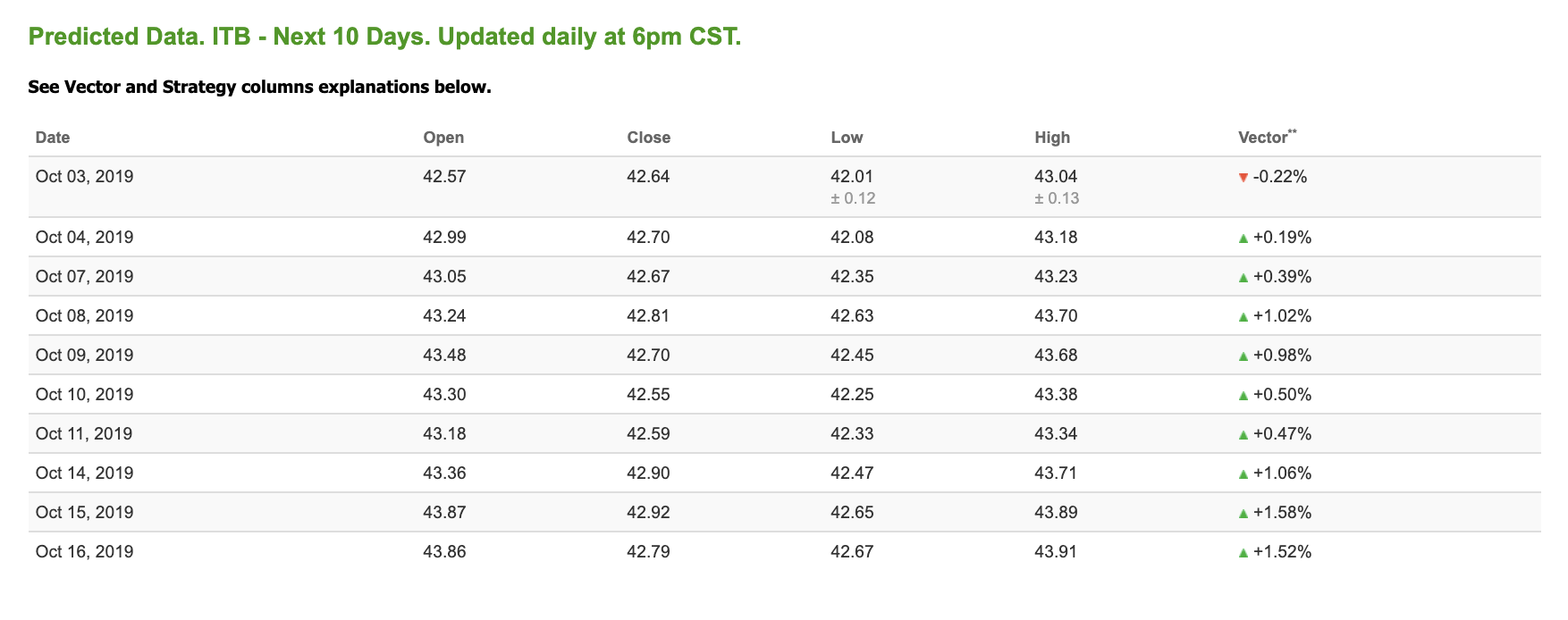
Task: Click the green up arrow beside +0.98%
Action: (x=1243, y=356)
